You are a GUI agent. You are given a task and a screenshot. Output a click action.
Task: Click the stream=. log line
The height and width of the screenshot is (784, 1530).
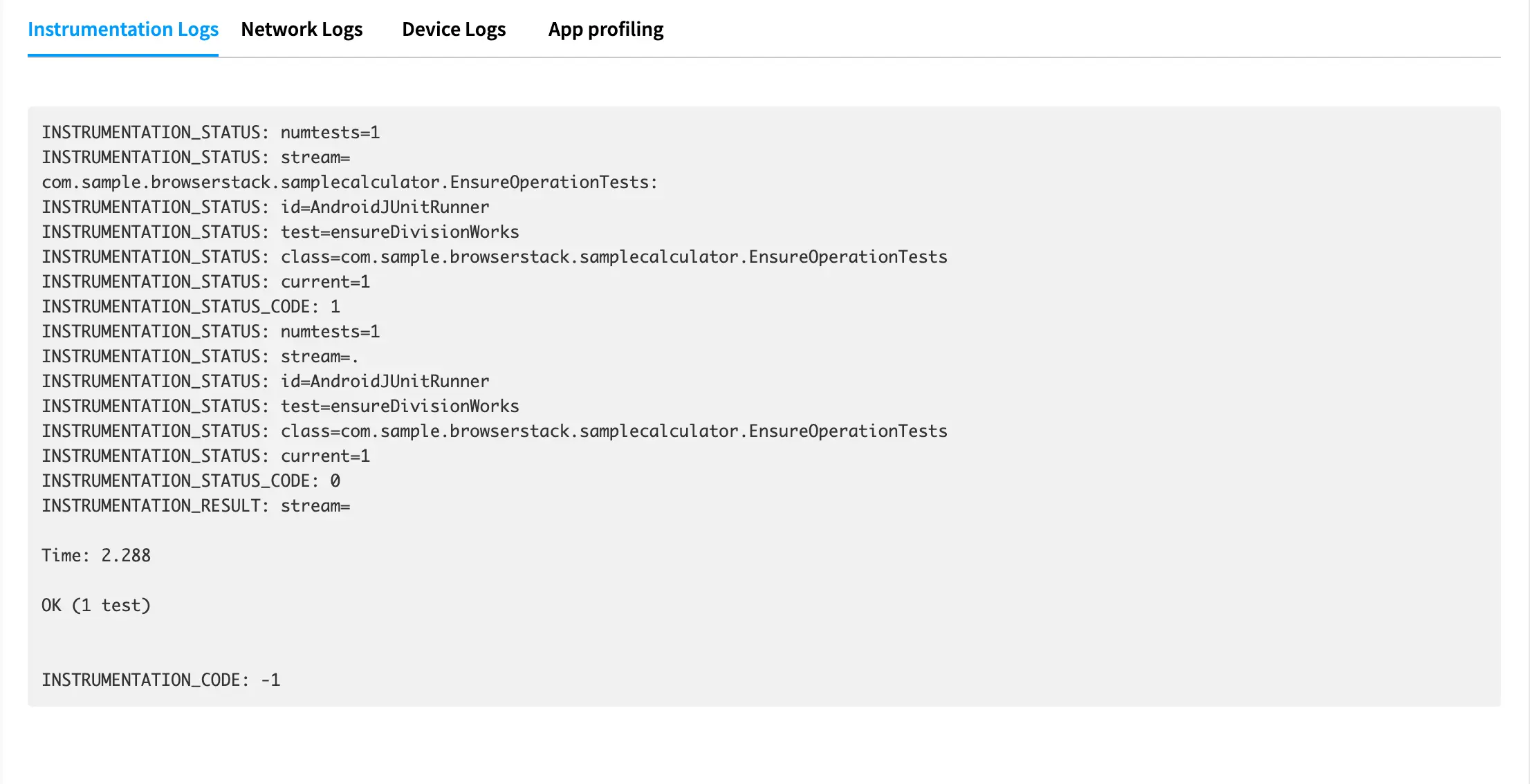pos(200,357)
